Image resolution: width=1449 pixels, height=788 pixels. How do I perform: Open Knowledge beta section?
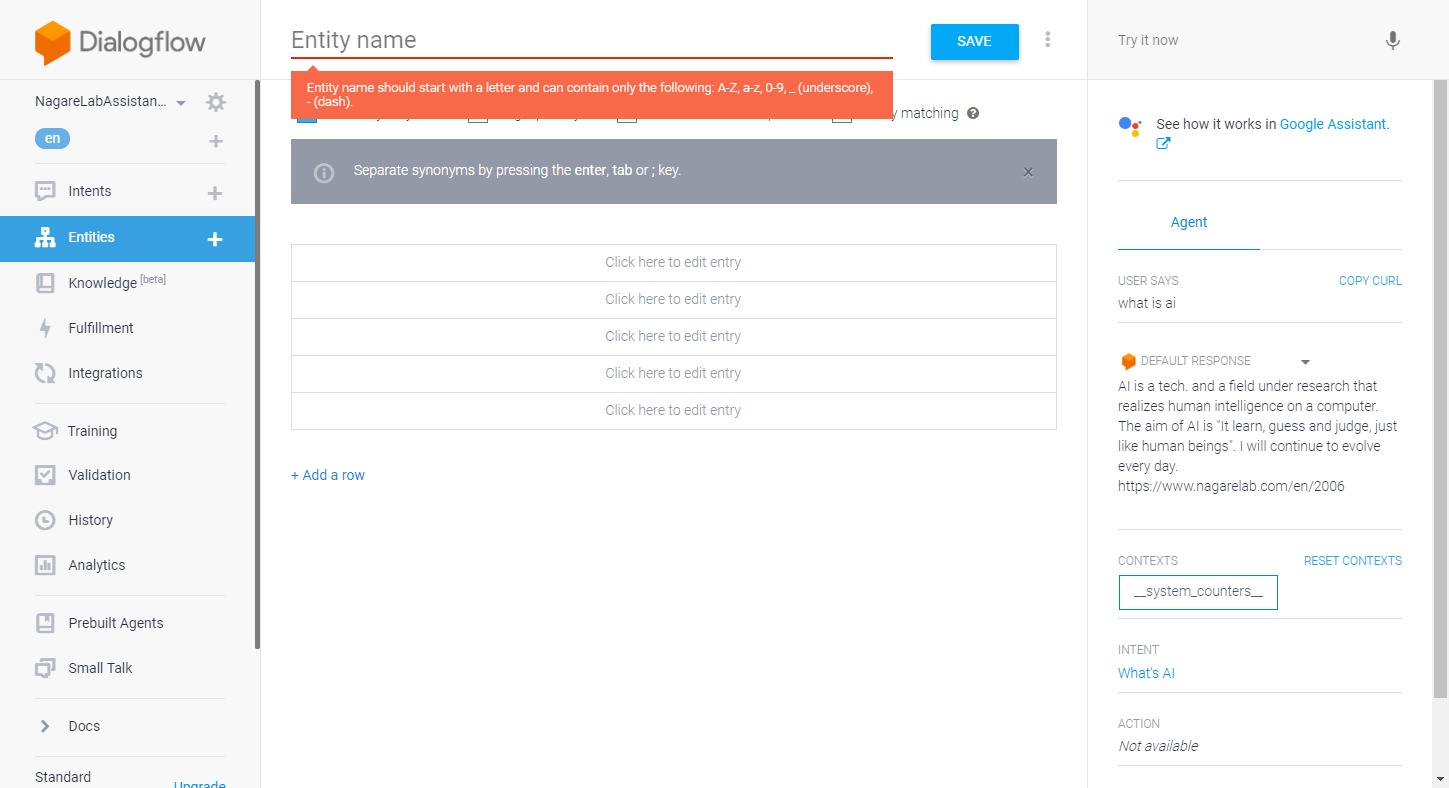[x=116, y=283]
